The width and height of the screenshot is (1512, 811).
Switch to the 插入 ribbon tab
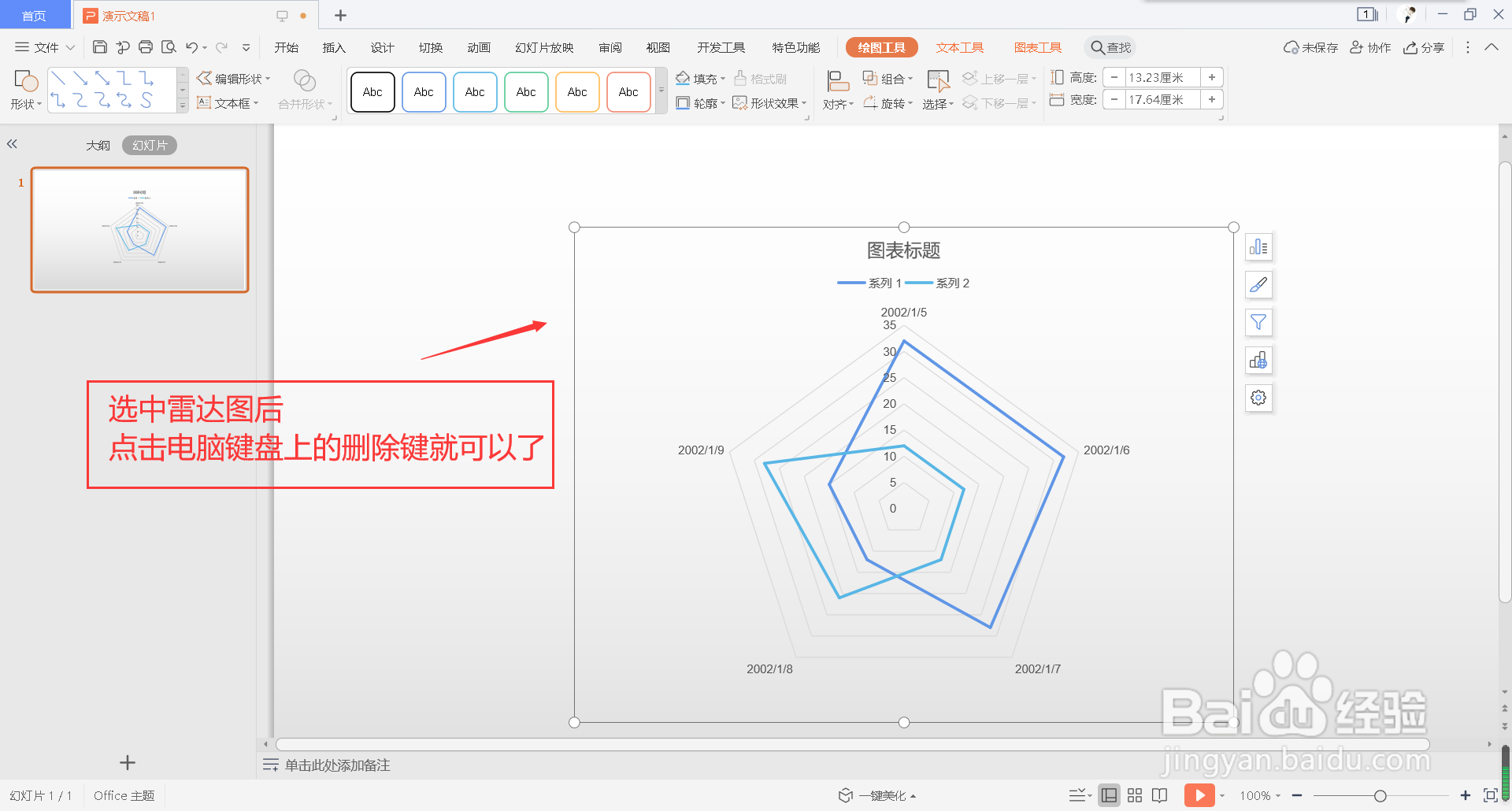pyautogui.click(x=333, y=46)
